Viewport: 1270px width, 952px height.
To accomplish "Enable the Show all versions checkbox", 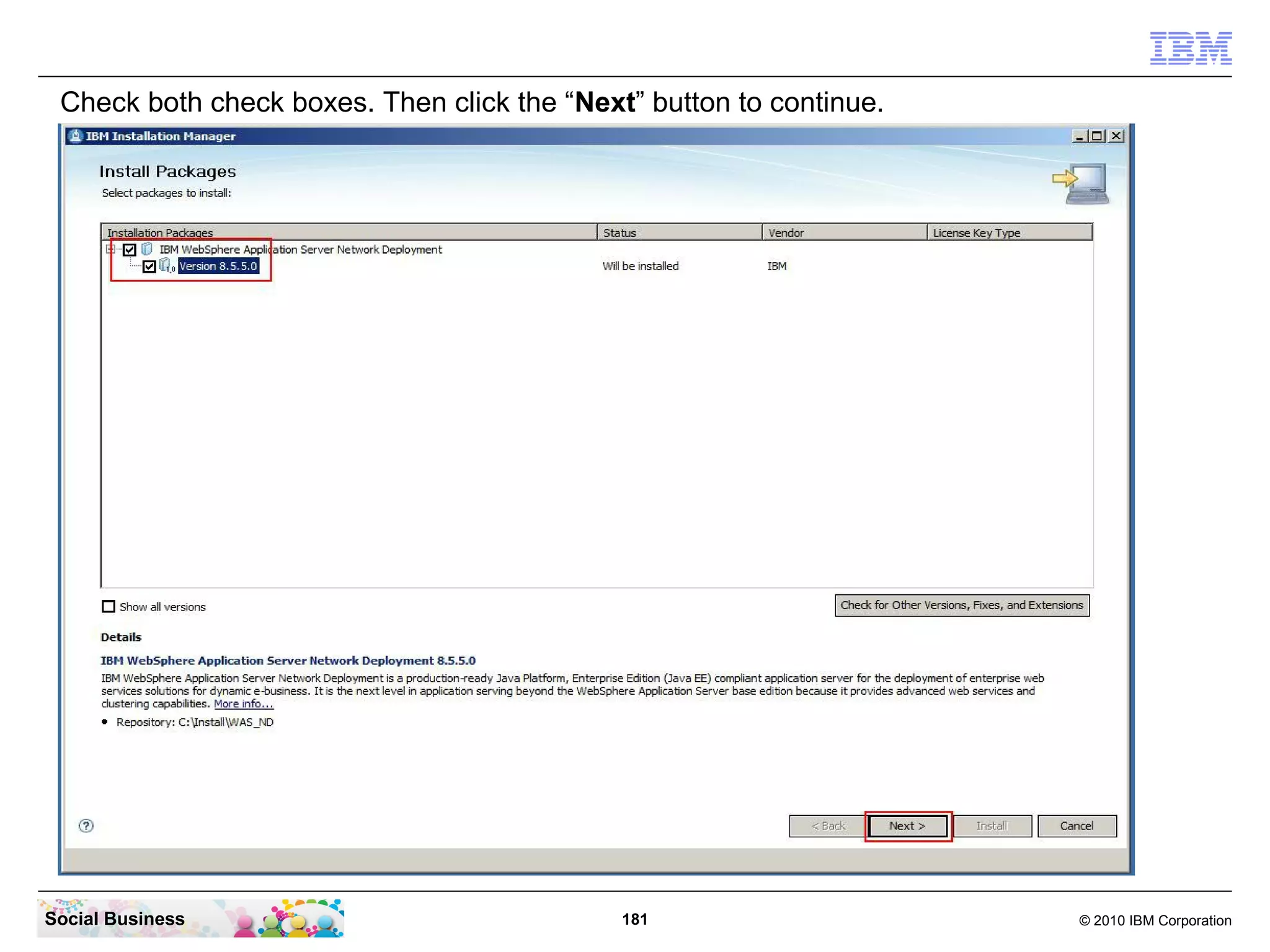I will pos(109,606).
